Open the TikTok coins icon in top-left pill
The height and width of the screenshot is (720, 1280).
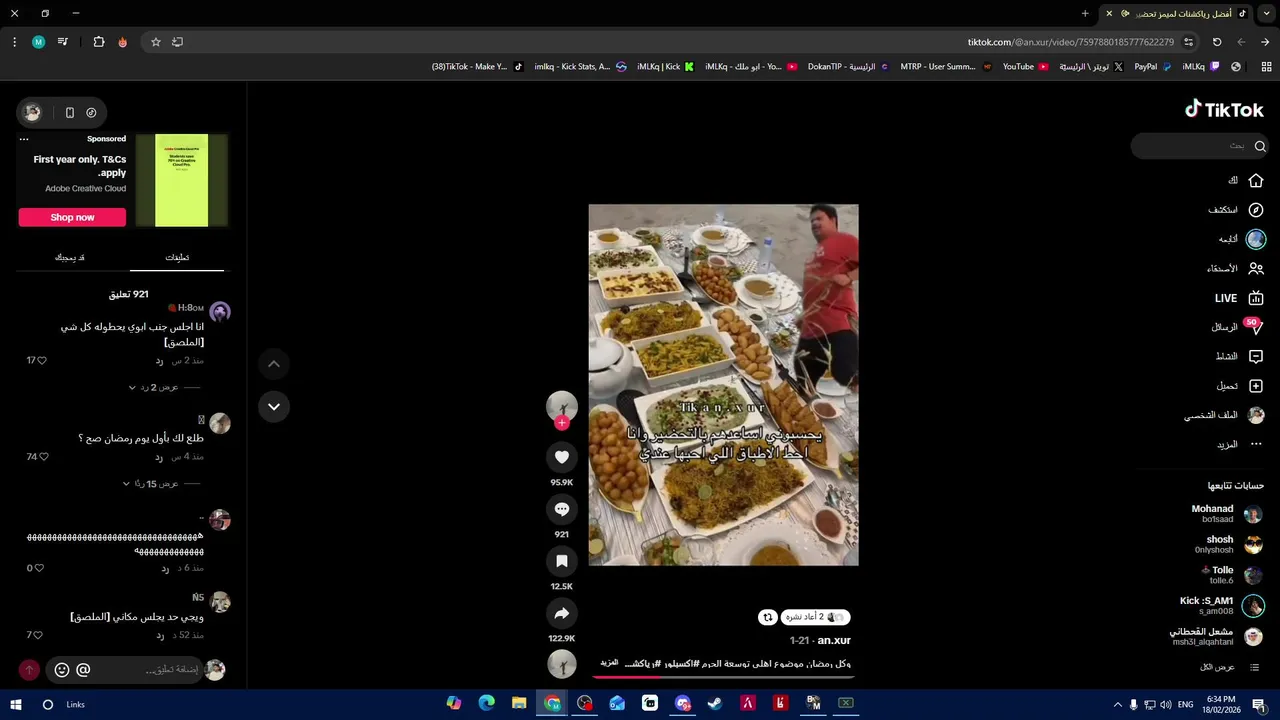click(x=91, y=113)
